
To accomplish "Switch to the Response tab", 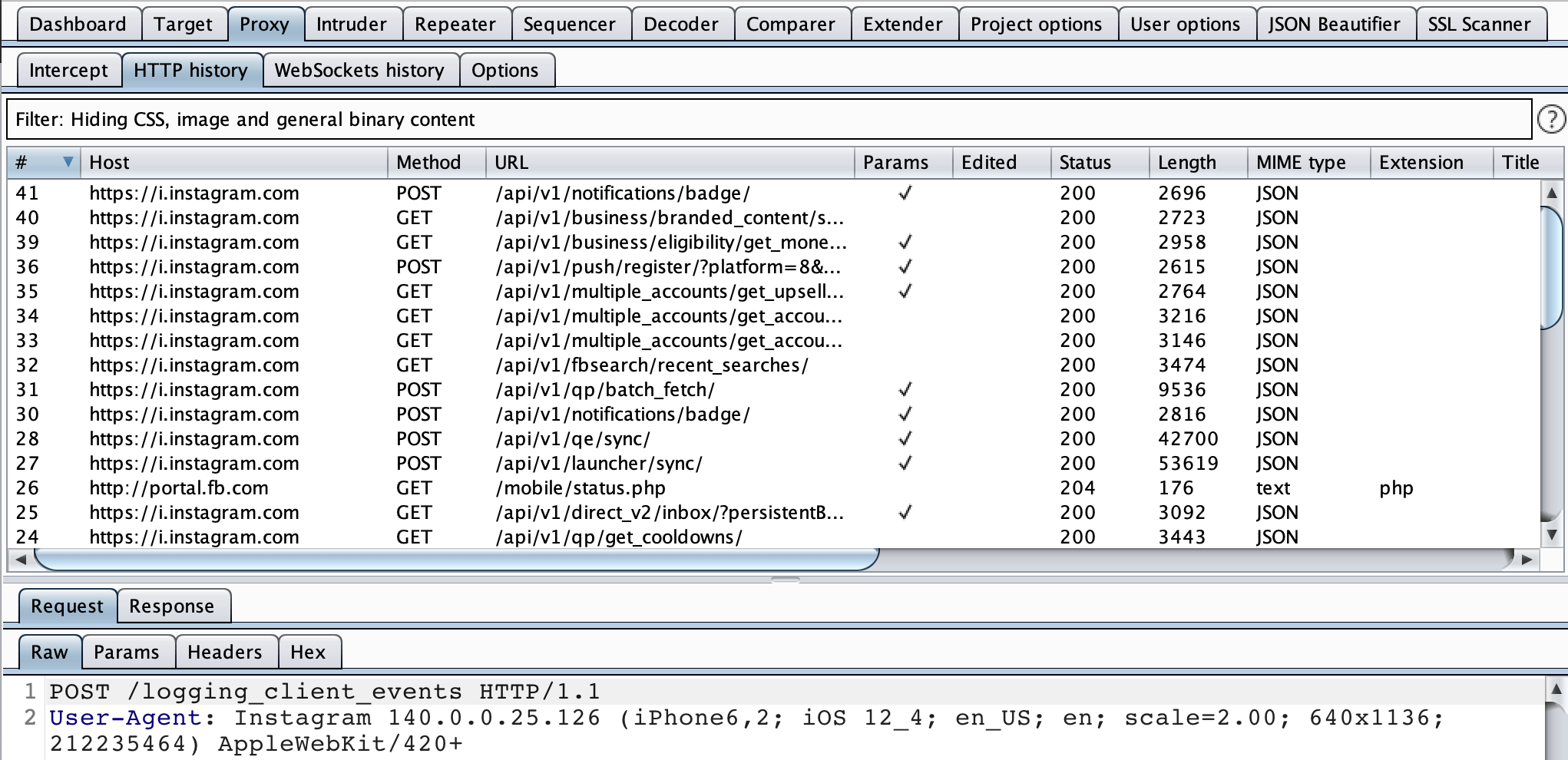I will [172, 606].
